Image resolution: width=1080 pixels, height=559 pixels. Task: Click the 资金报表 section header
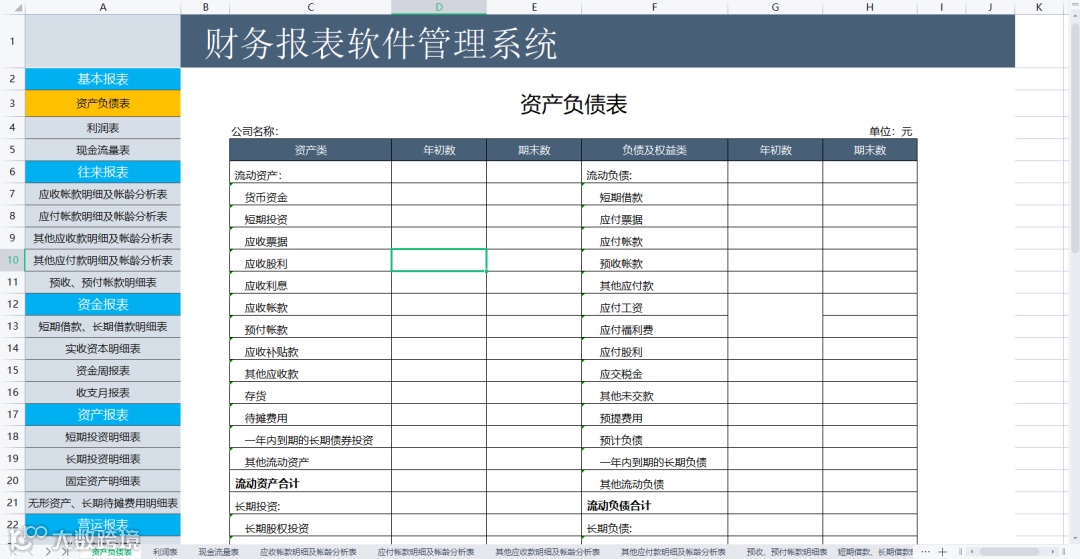click(x=103, y=304)
